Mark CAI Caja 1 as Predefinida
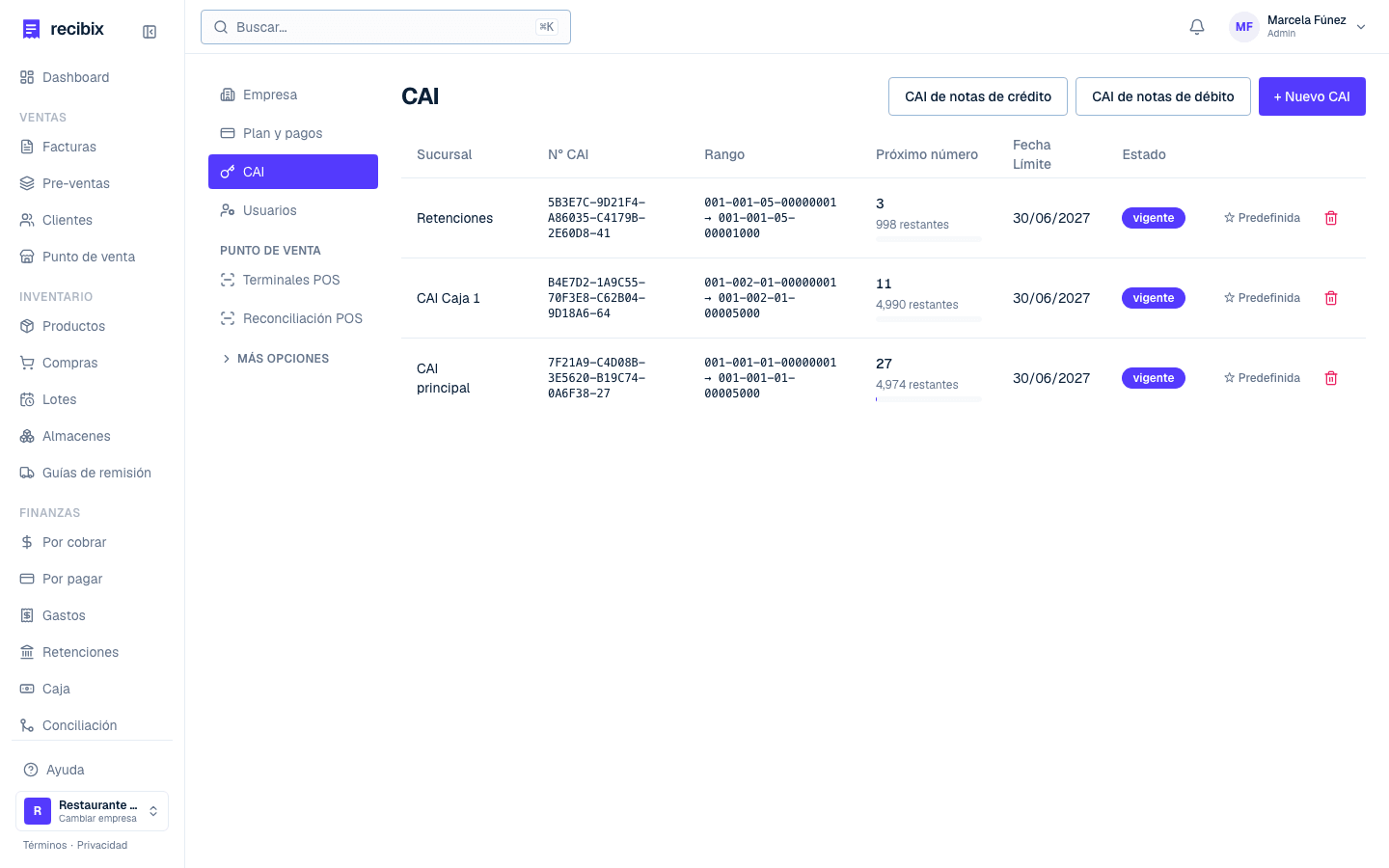 pyautogui.click(x=1262, y=298)
